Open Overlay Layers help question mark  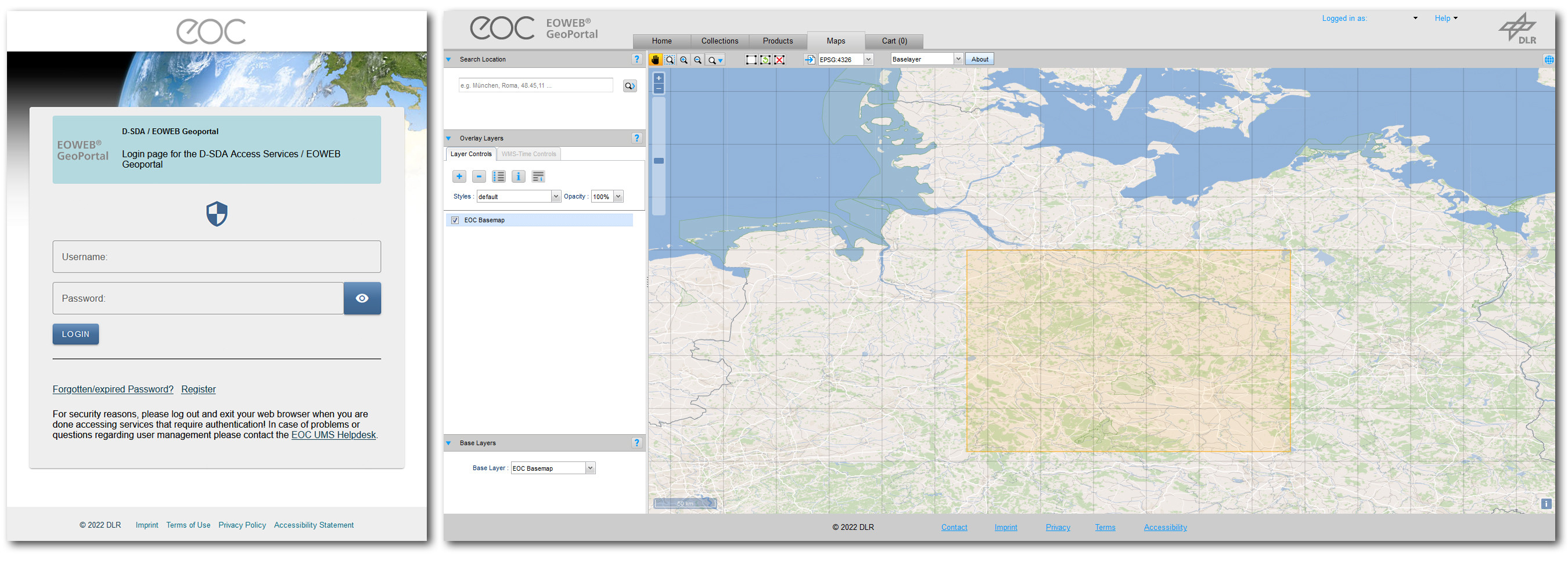636,138
